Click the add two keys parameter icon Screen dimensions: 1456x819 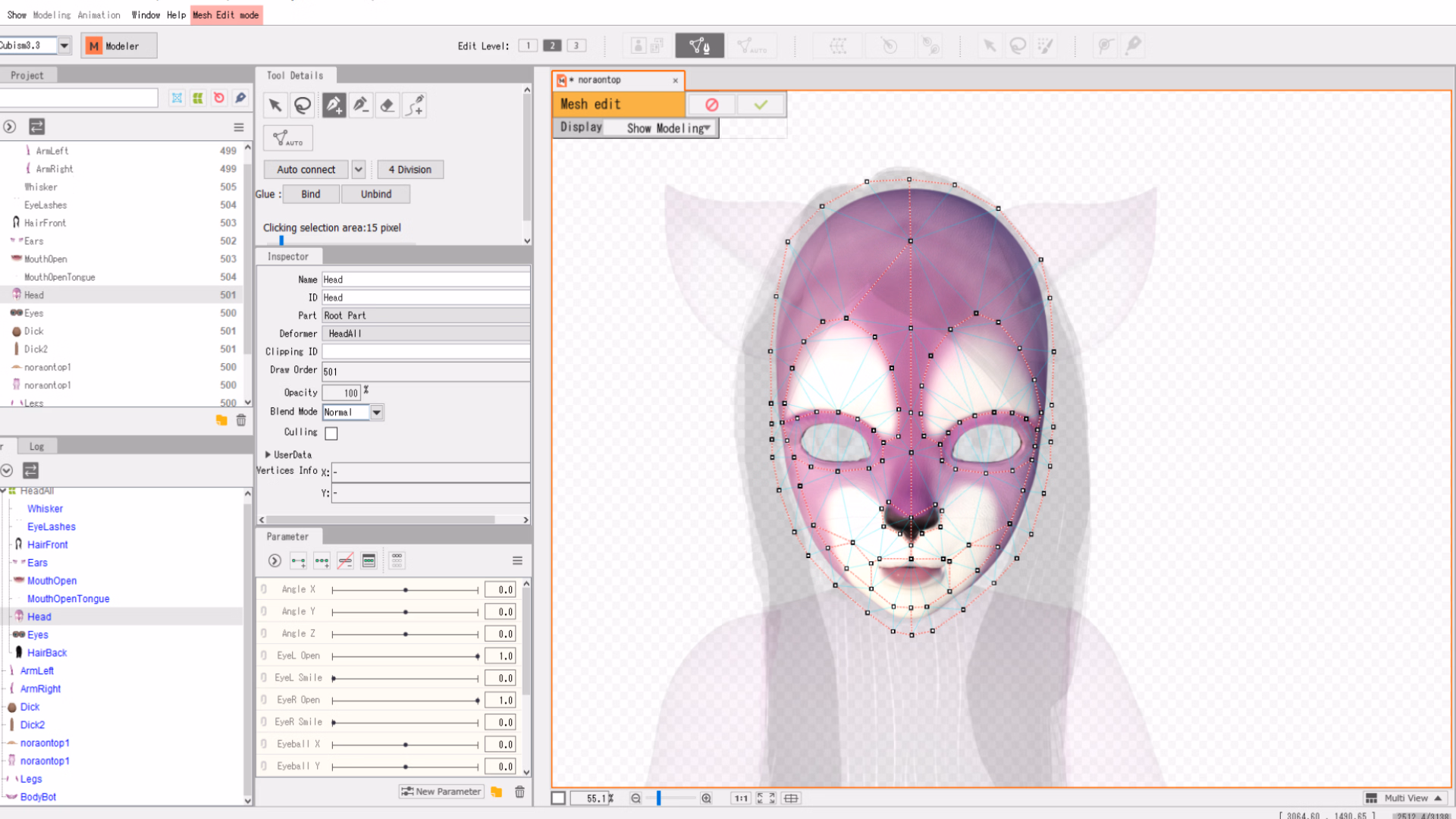coord(298,561)
